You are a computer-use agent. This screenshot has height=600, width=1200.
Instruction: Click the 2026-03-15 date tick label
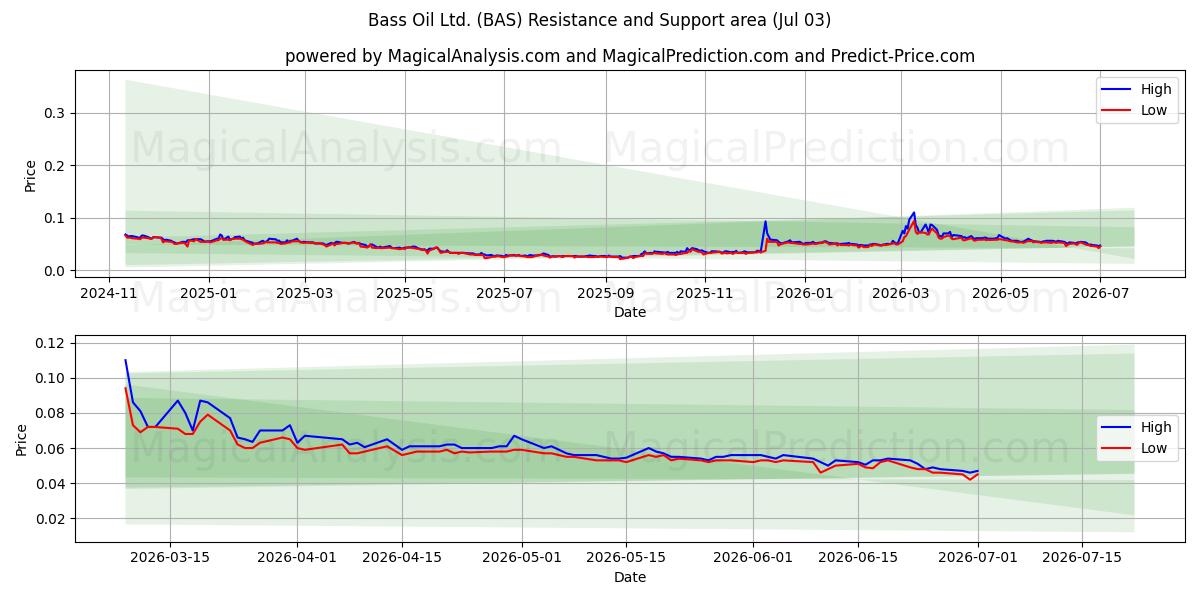tap(170, 556)
